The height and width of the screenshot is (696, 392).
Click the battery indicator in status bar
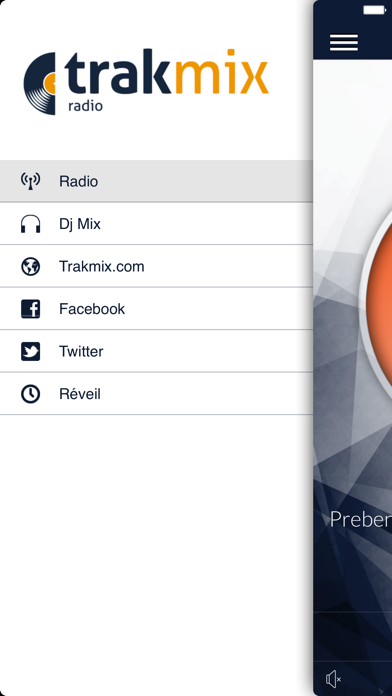click(374, 10)
